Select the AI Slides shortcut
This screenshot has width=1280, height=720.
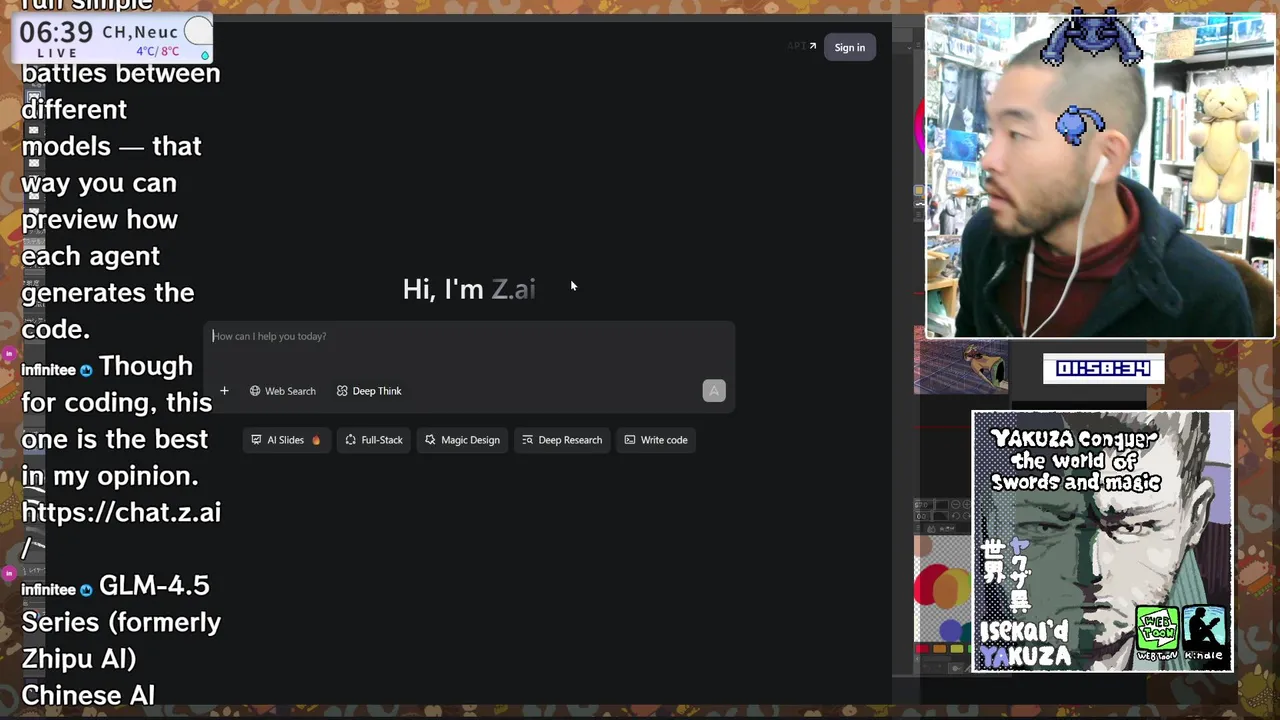coord(285,440)
